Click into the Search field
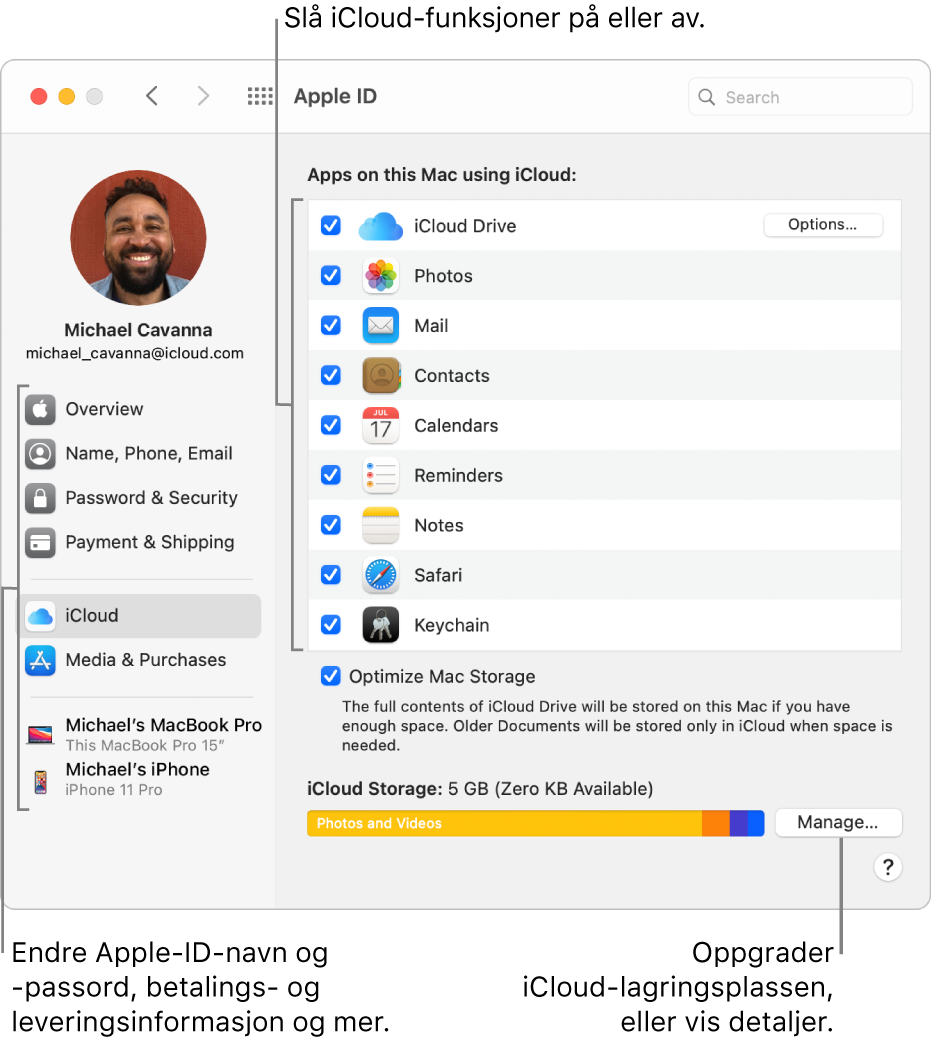The height and width of the screenshot is (1043, 931). (800, 97)
